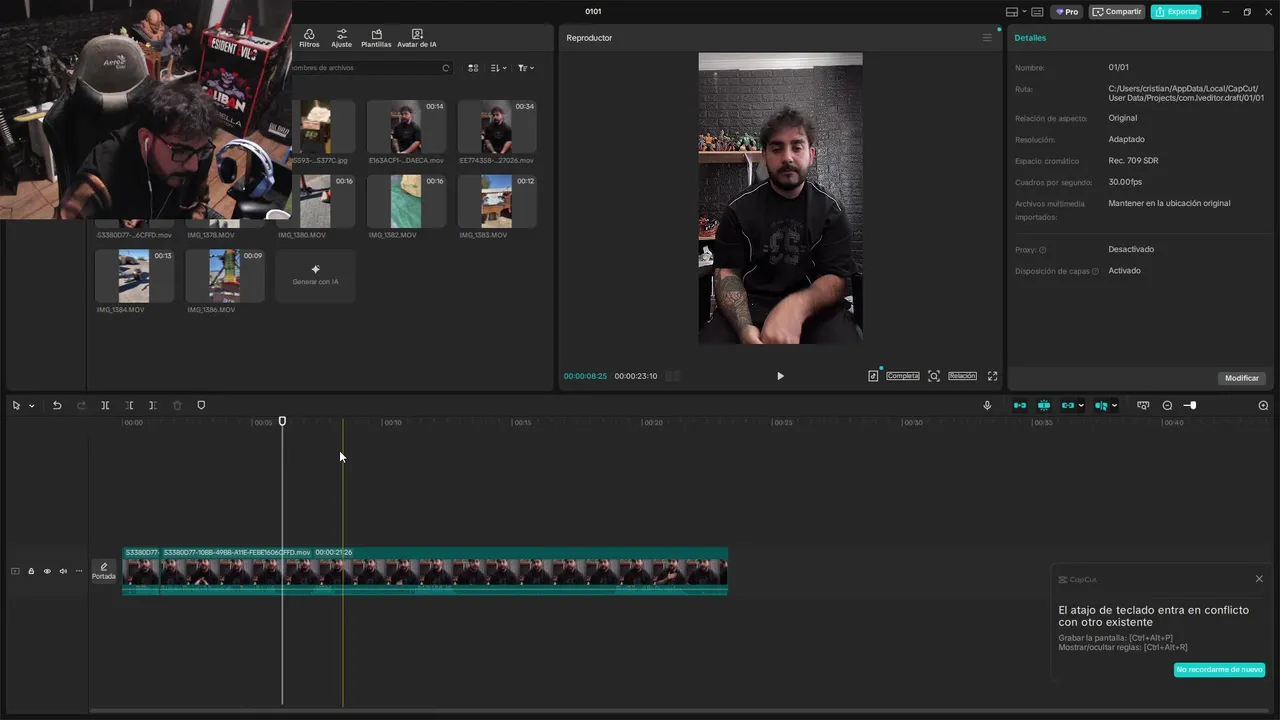Redo the last action
The width and height of the screenshot is (1280, 720).
[81, 405]
